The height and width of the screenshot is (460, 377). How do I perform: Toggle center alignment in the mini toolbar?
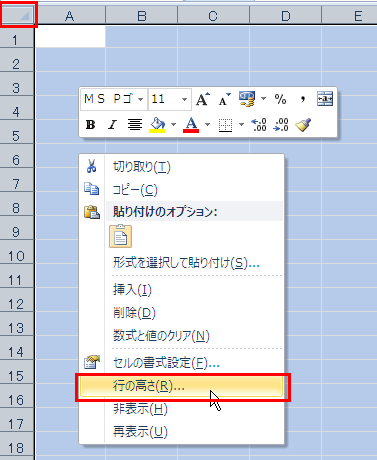[135, 125]
